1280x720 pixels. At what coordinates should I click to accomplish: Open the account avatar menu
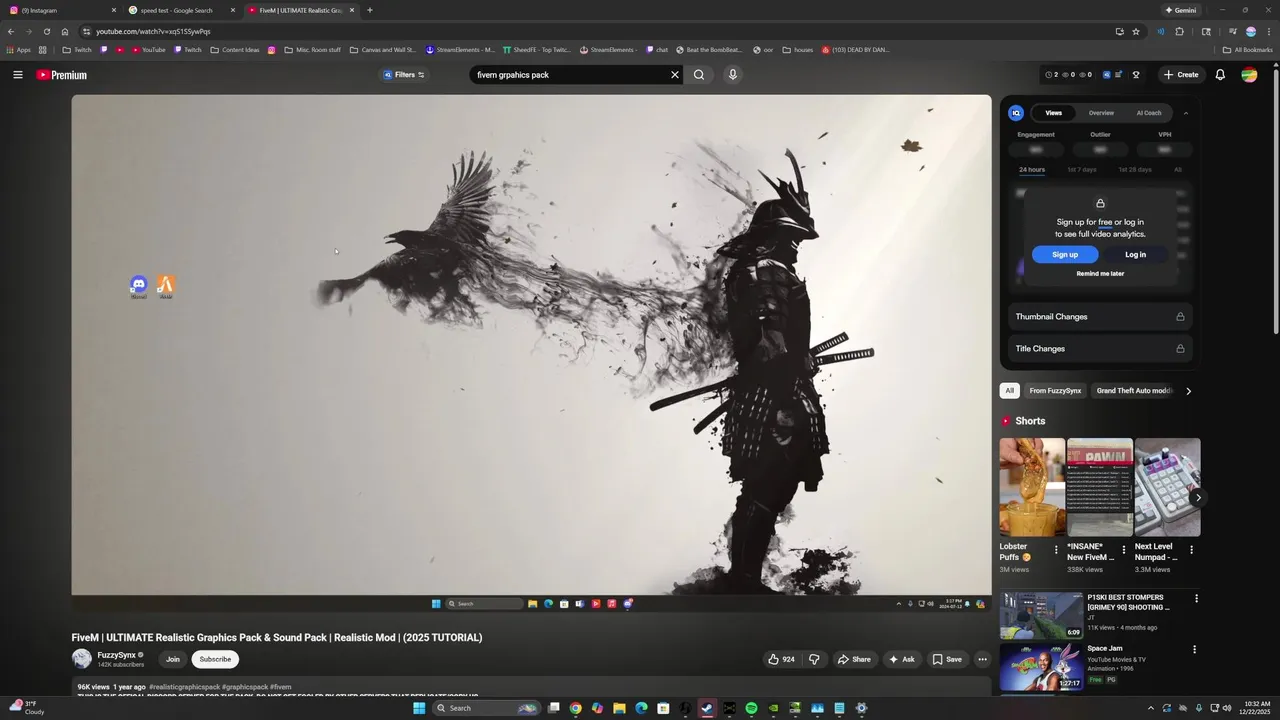[x=1249, y=75]
